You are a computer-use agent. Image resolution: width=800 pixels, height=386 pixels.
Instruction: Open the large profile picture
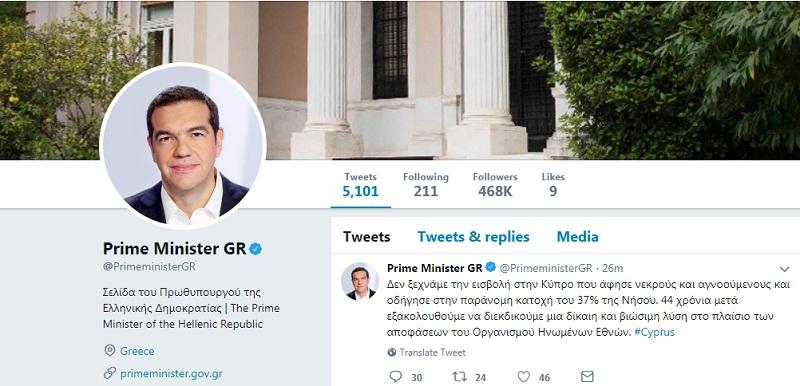(183, 146)
